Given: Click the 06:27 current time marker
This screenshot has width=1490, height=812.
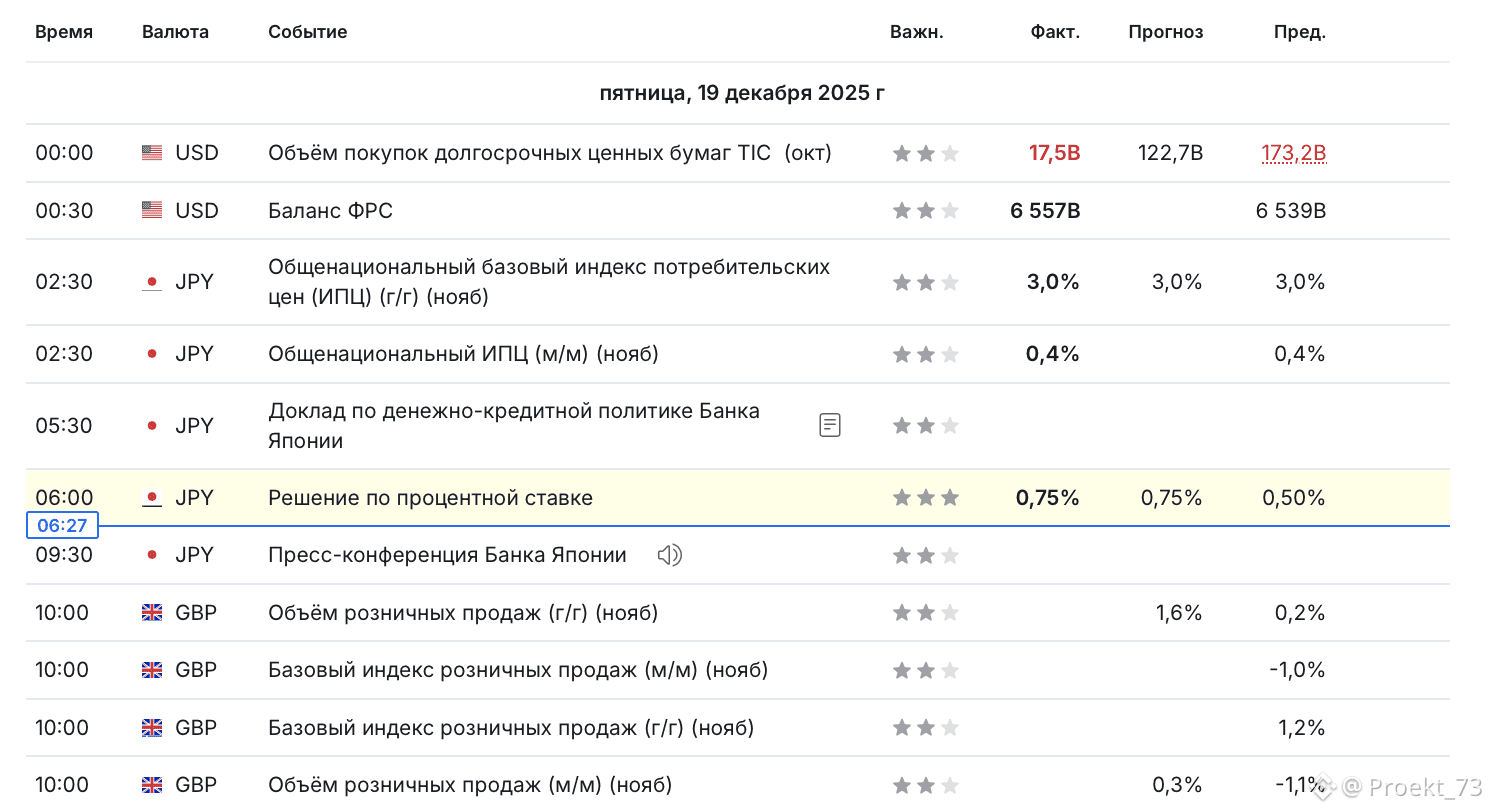Looking at the screenshot, I should pos(62,525).
